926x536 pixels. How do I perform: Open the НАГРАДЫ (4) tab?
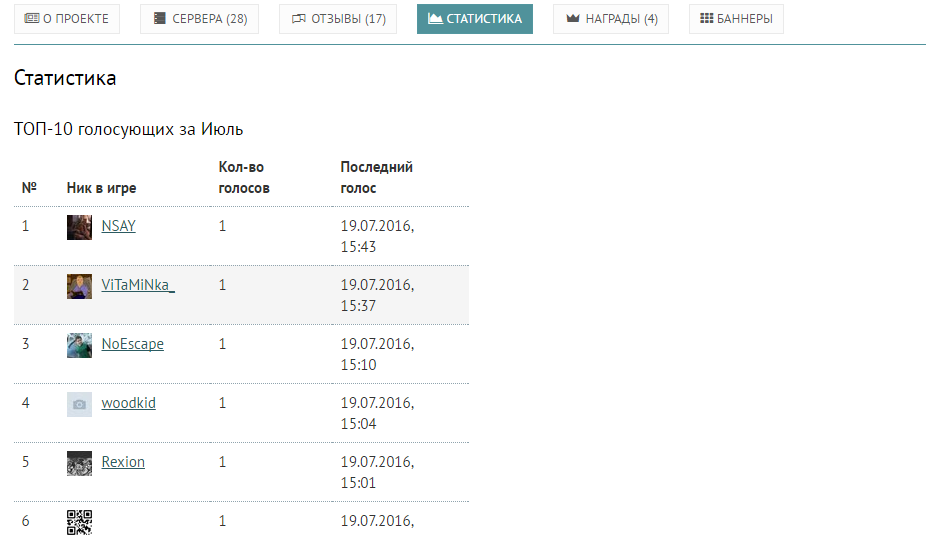[x=611, y=19]
